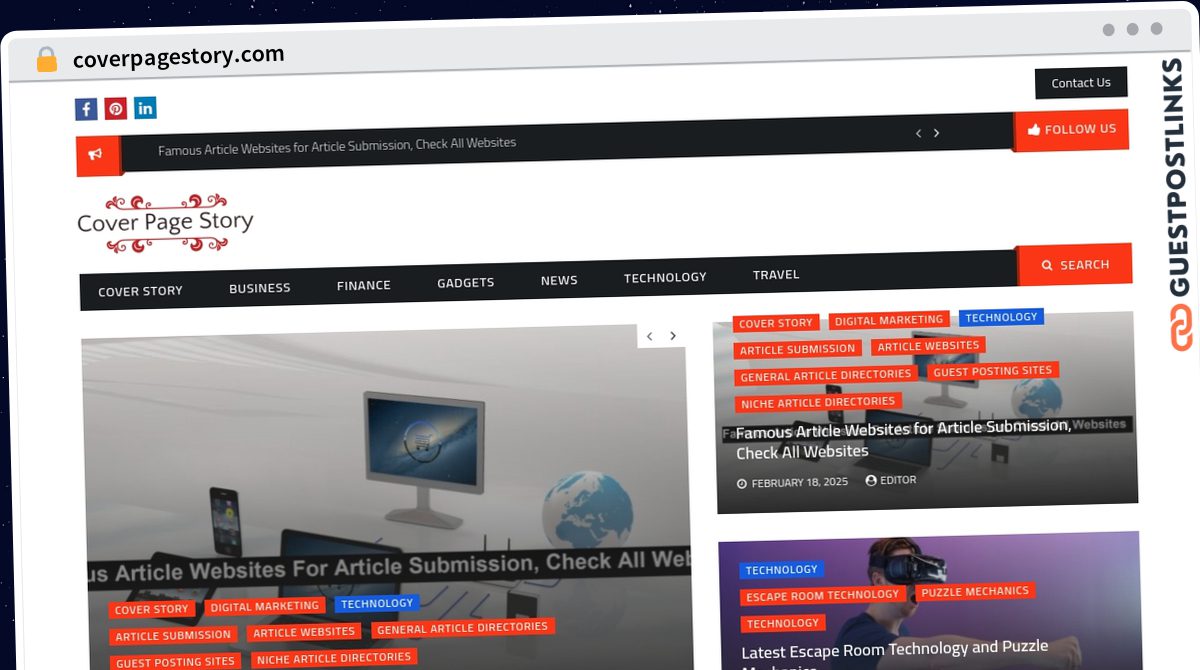Show next headline in the news ticker
The width and height of the screenshot is (1200, 670).
coord(936,133)
